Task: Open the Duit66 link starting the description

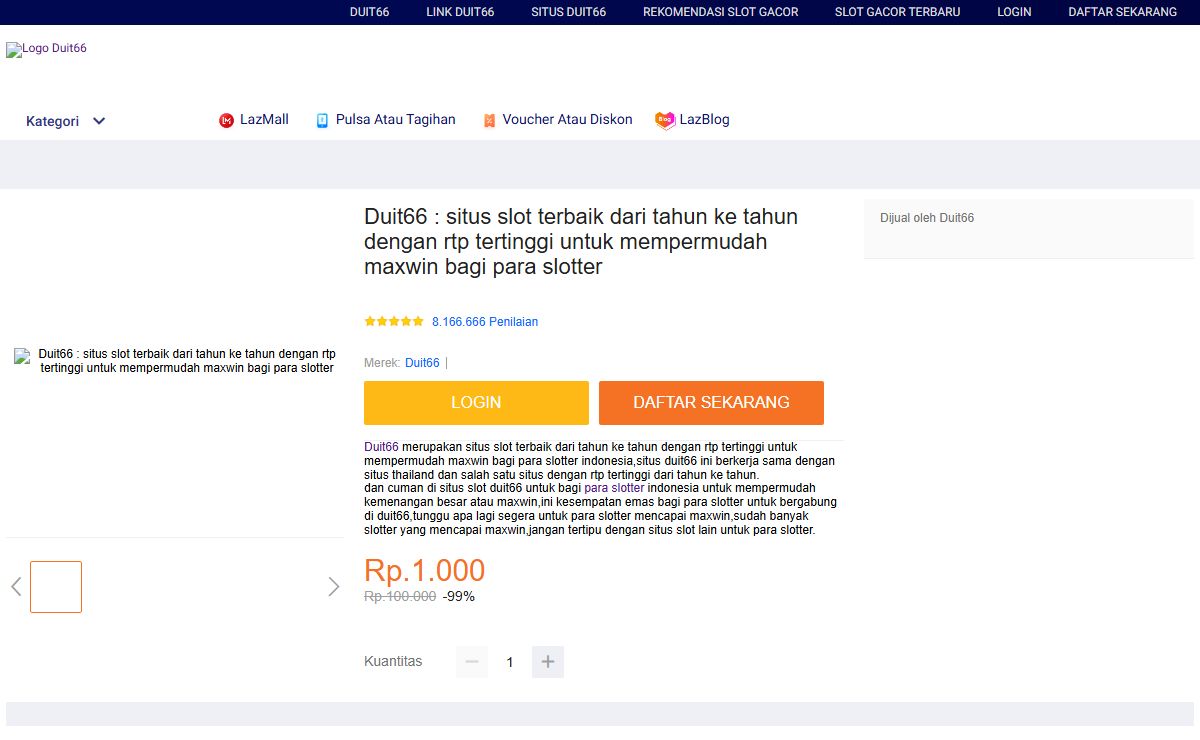Action: [x=381, y=447]
